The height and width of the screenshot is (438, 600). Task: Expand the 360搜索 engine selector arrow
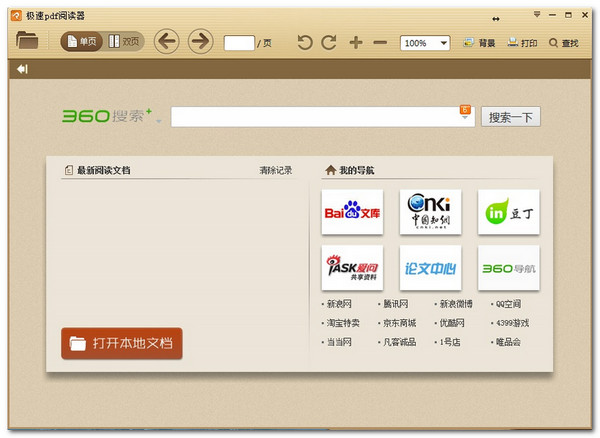coord(158,121)
